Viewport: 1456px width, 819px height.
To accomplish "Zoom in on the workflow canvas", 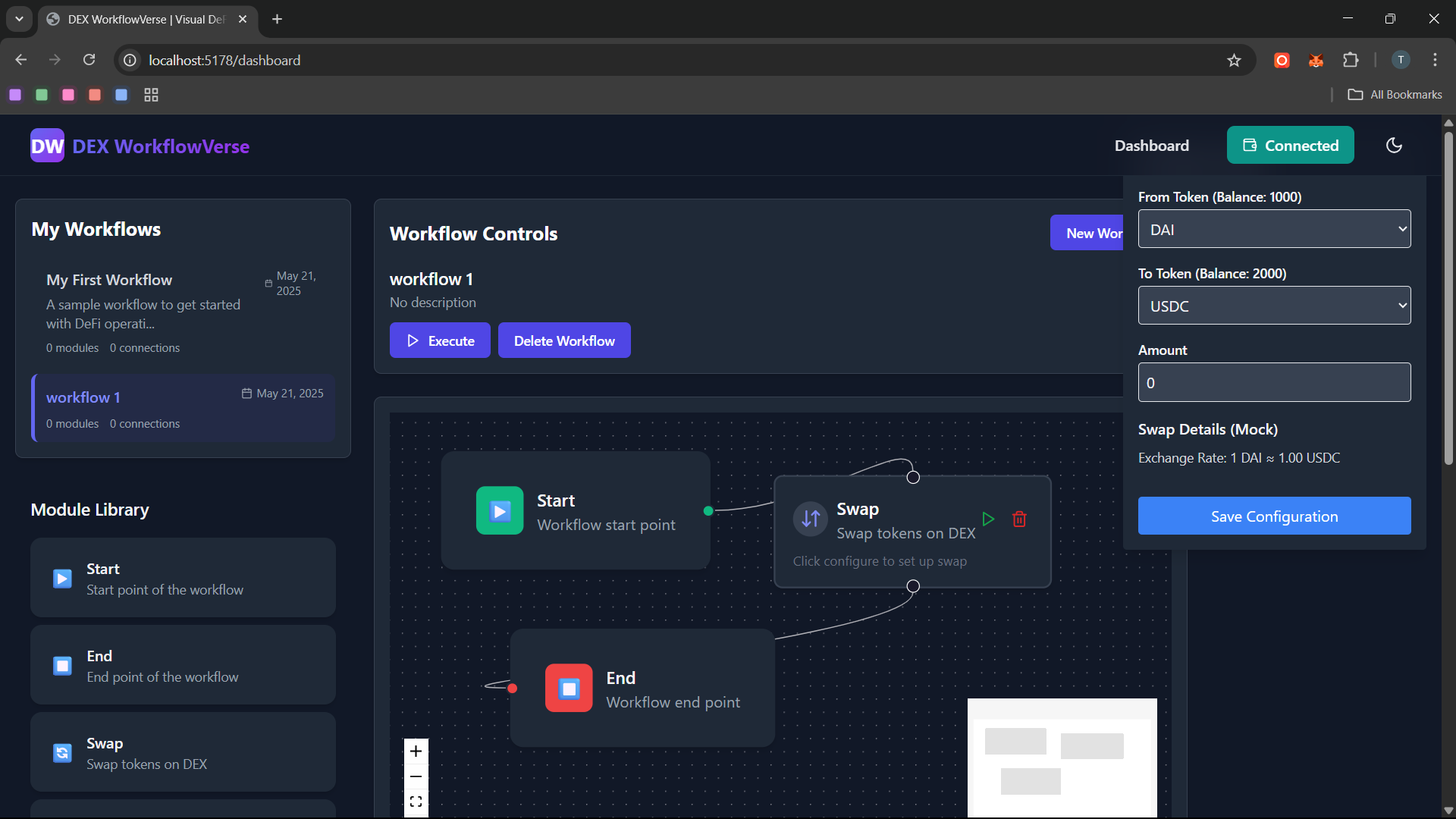I will click(416, 752).
